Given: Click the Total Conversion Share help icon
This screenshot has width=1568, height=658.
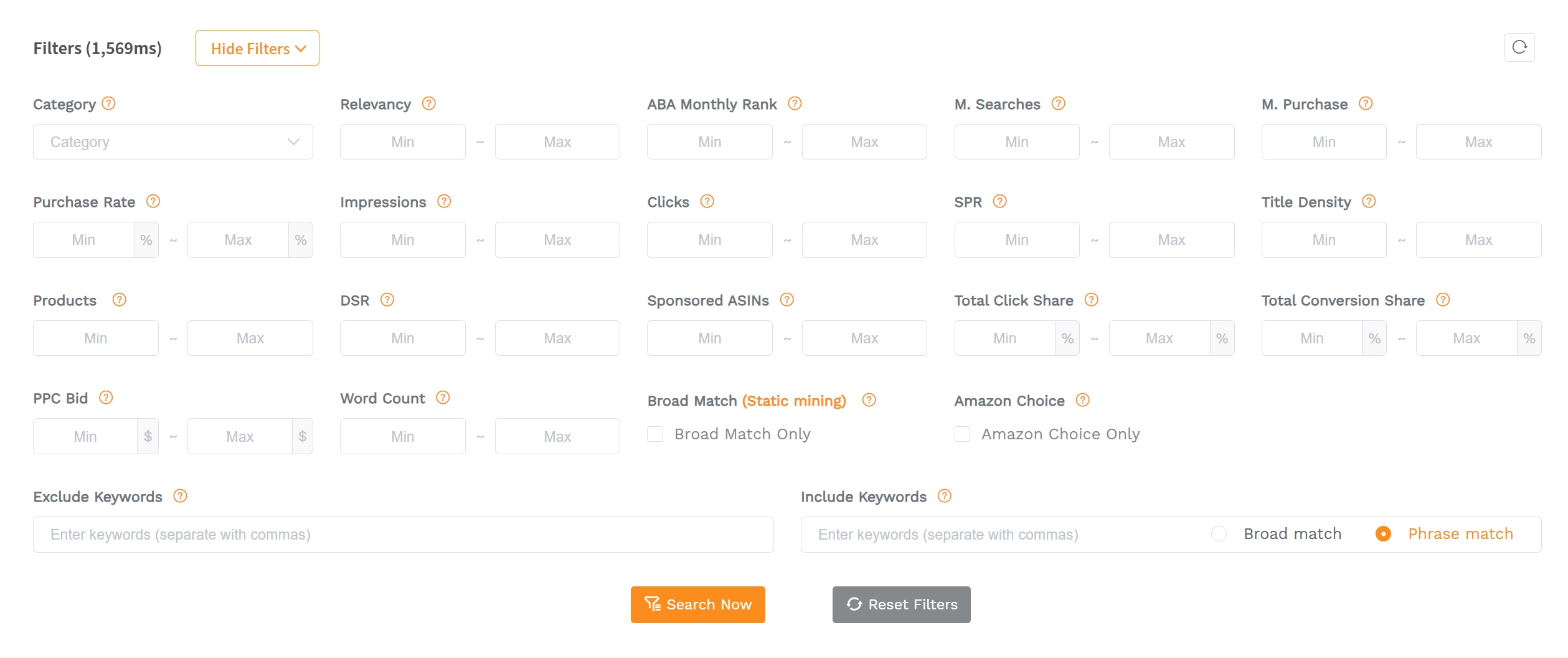Looking at the screenshot, I should pos(1442,300).
